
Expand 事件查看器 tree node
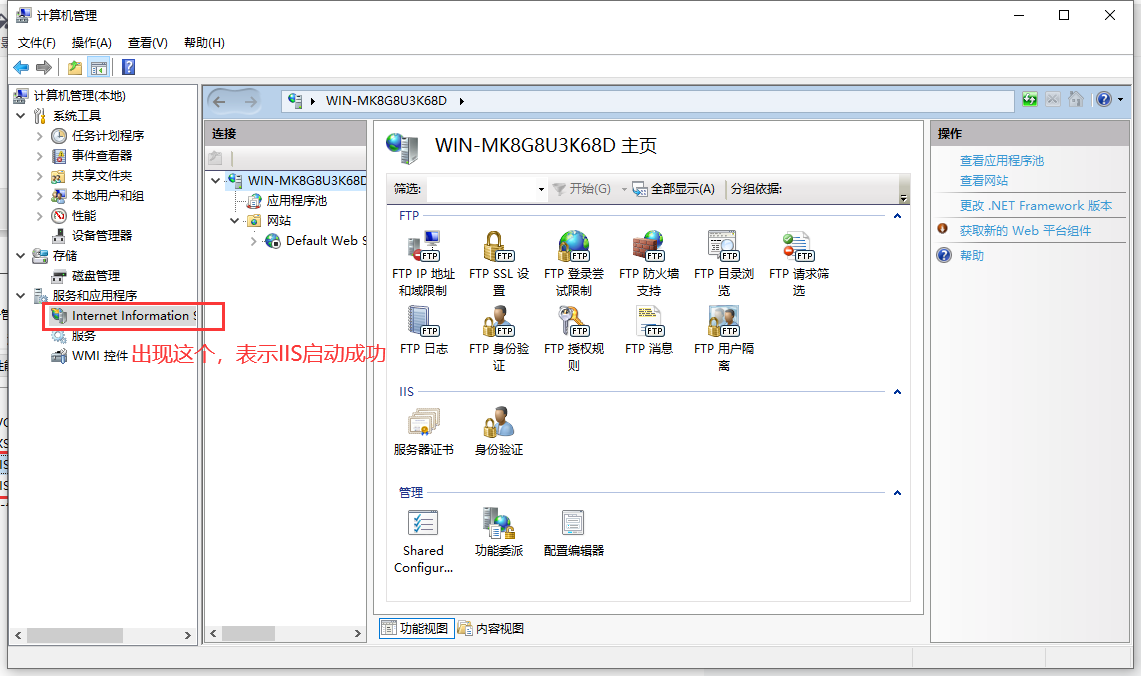[x=39, y=156]
